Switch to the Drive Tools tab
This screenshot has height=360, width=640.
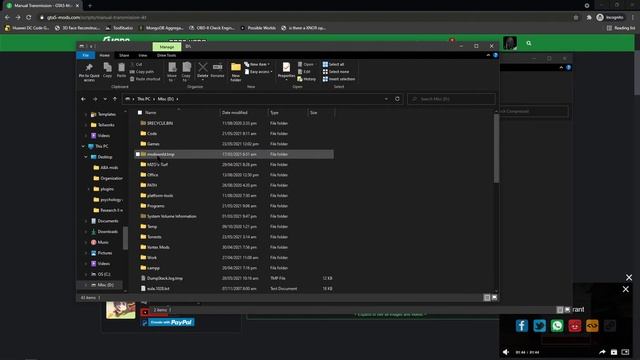[167, 55]
